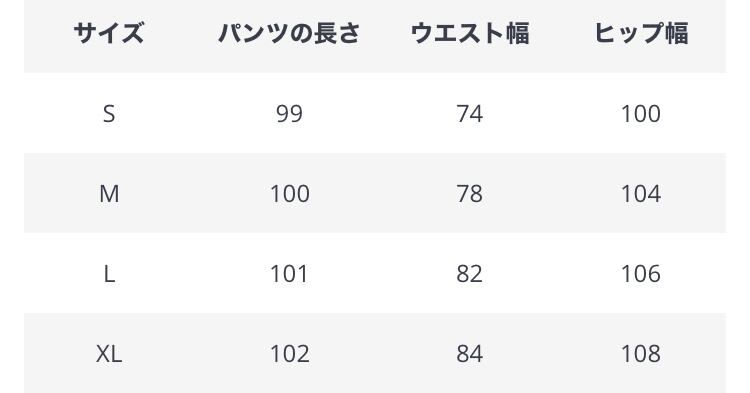
Task: Click pants length value 99
Action: [289, 114]
